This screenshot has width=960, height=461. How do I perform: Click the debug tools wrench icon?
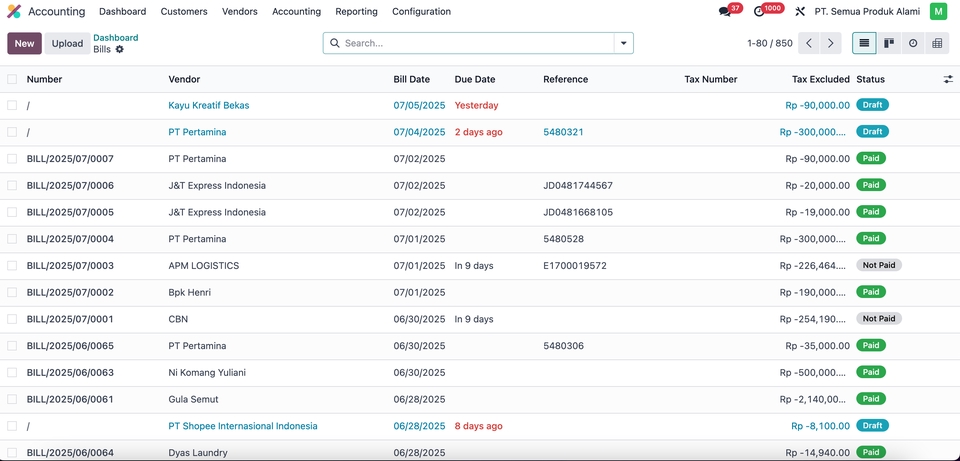click(x=800, y=12)
